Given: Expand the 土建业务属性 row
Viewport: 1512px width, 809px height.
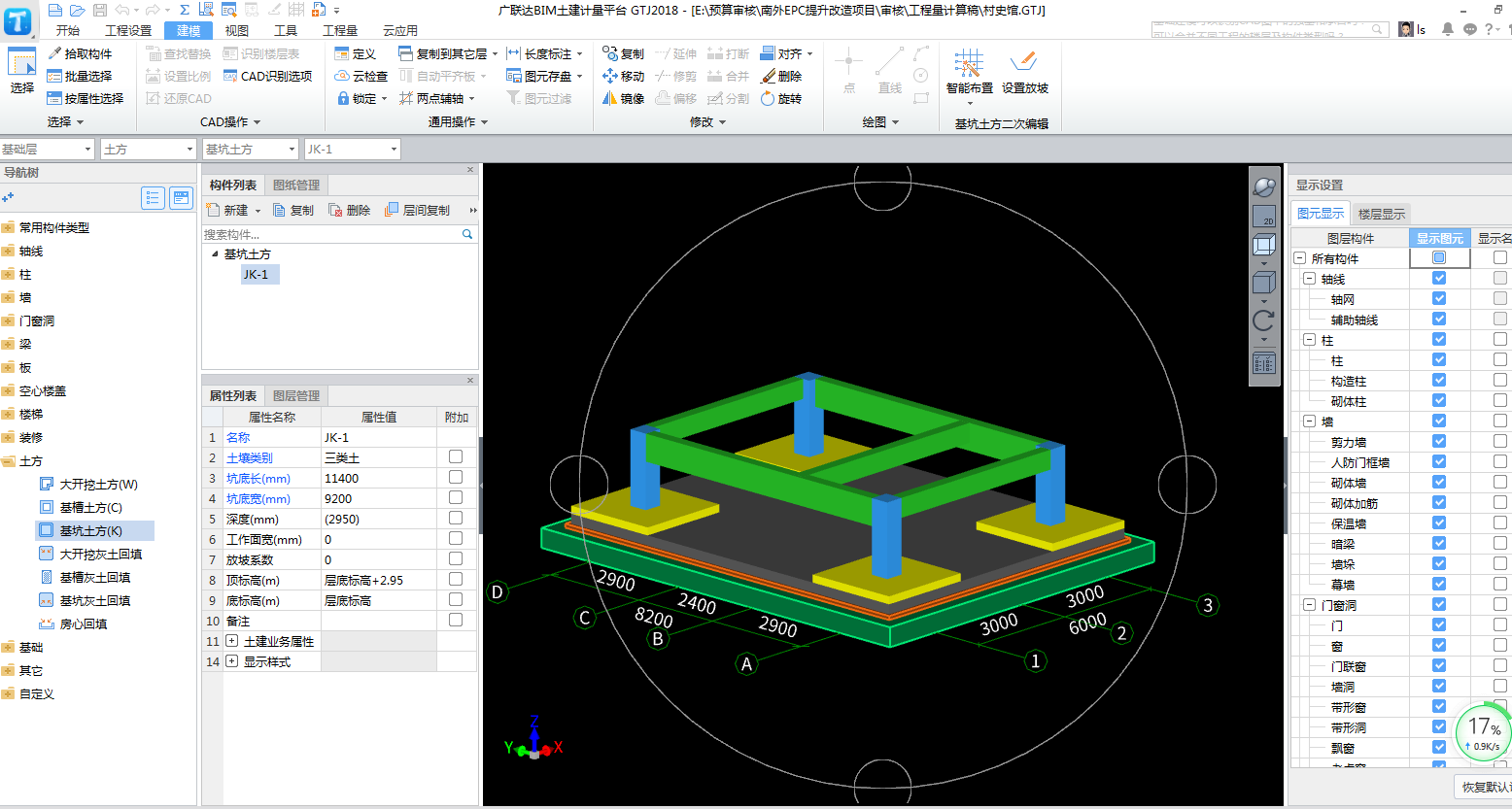Looking at the screenshot, I should pyautogui.click(x=232, y=641).
